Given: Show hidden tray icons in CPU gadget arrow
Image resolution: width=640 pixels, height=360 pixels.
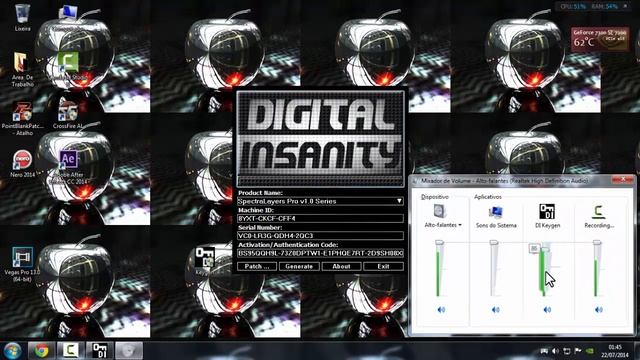Looking at the screenshot, I should point(625,6).
